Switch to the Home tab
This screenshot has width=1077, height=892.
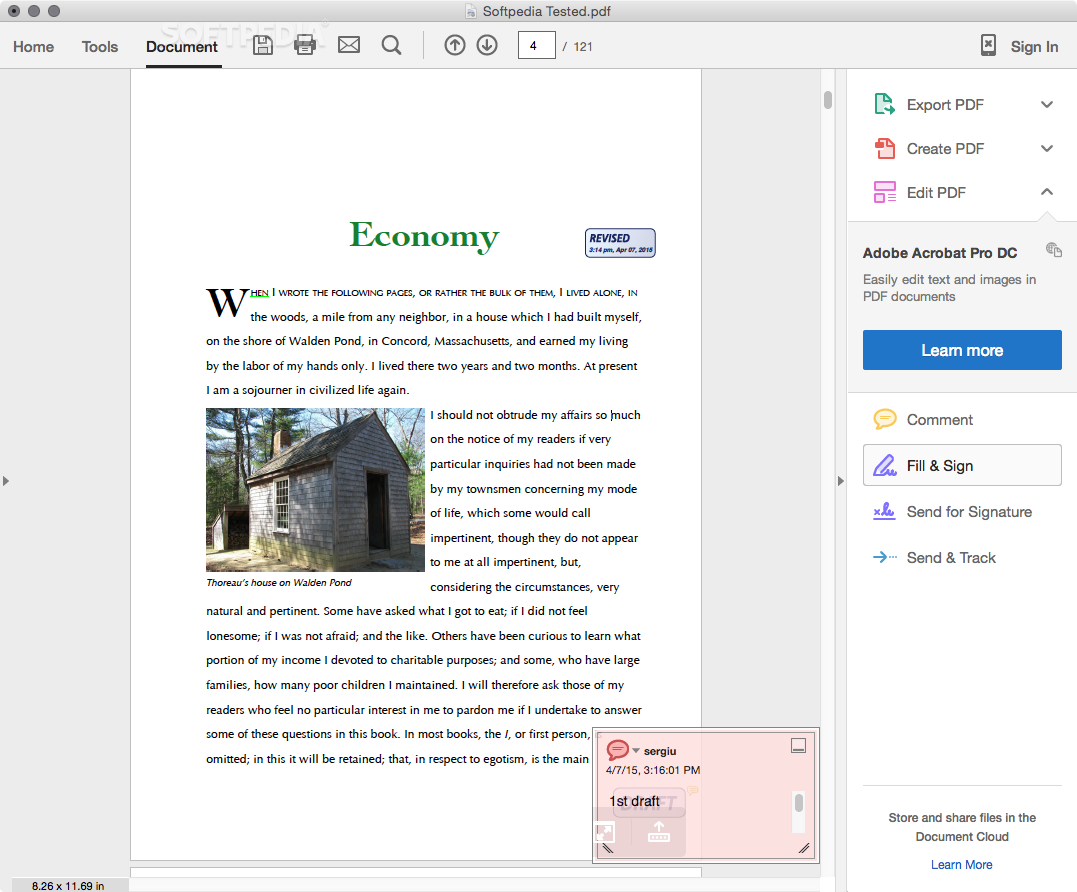(34, 47)
